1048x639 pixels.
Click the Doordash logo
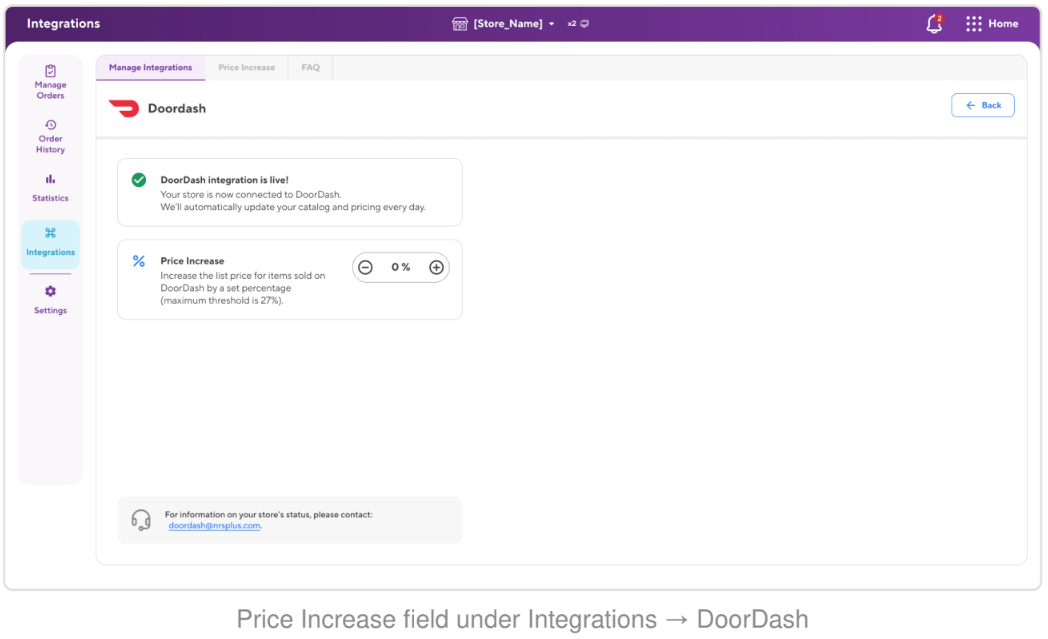124,108
